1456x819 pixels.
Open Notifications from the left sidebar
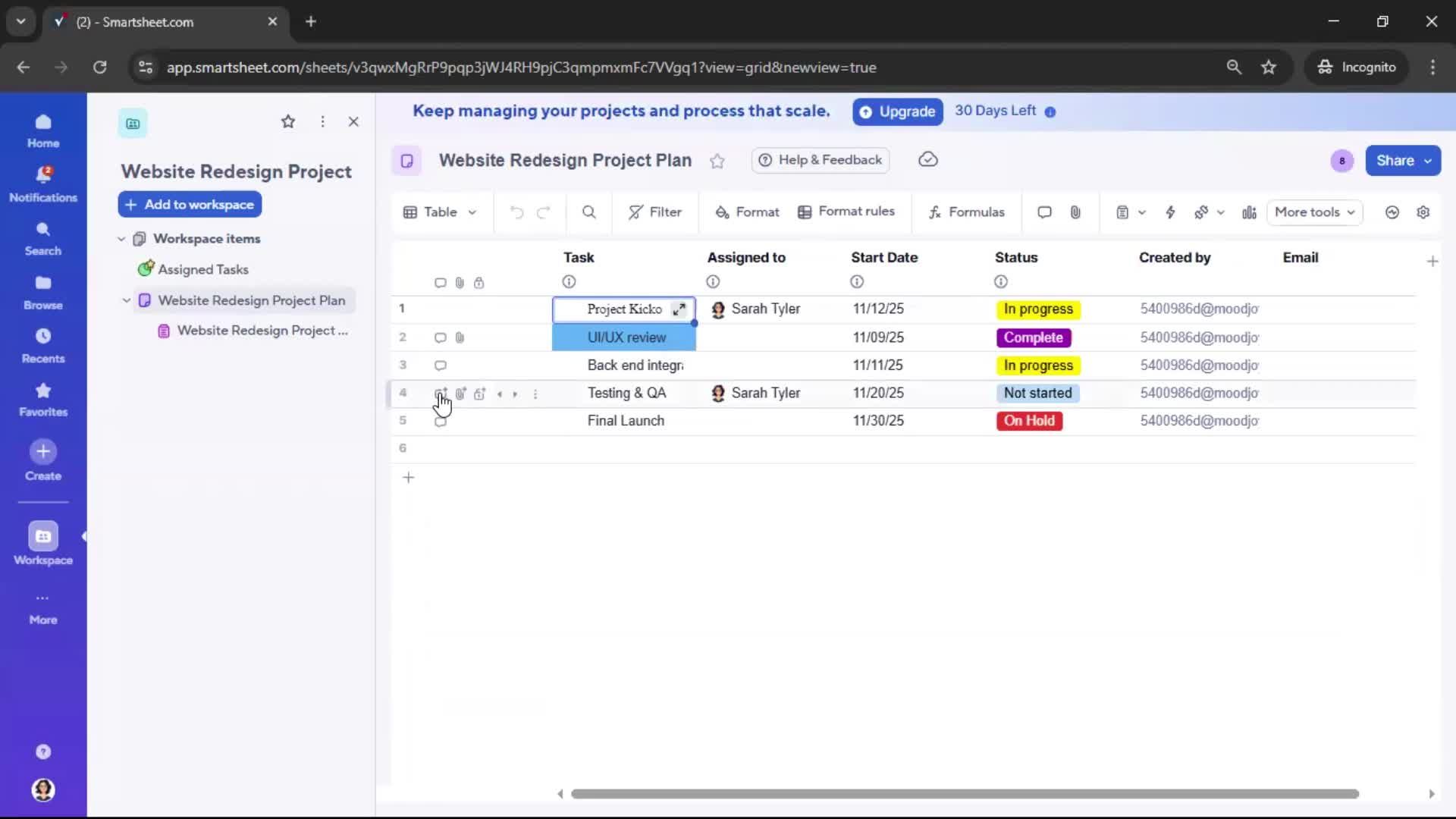(x=43, y=180)
